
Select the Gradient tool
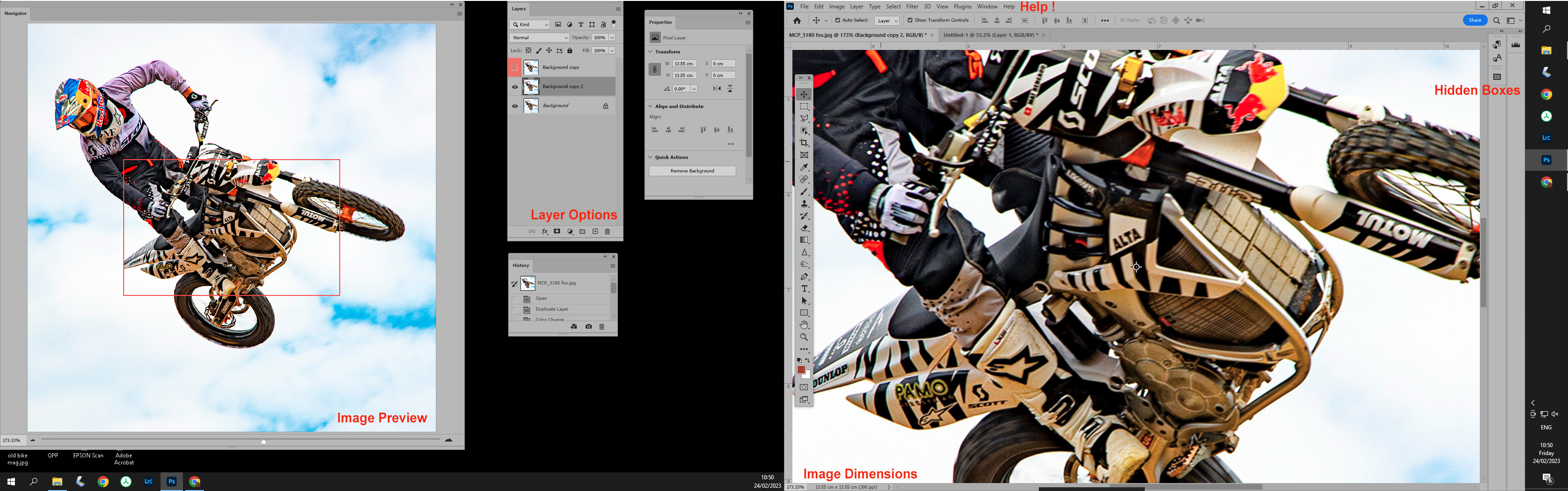pyautogui.click(x=804, y=240)
